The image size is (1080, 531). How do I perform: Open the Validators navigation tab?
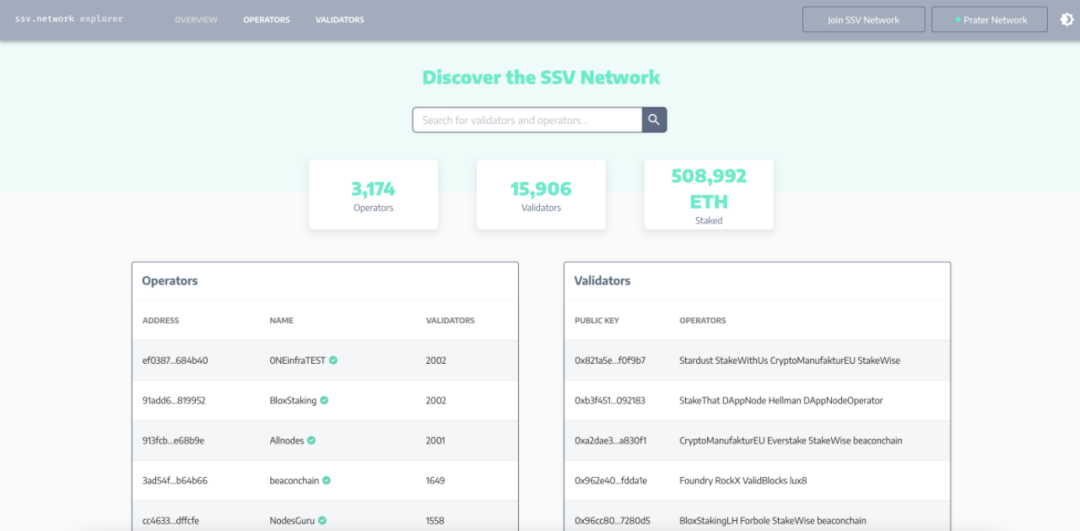pos(339,20)
